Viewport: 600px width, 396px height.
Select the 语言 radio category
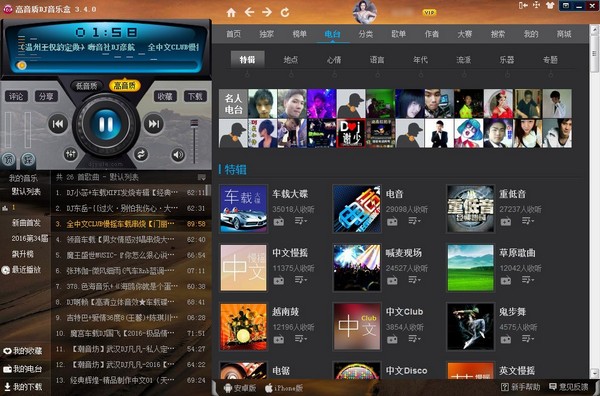point(377,60)
